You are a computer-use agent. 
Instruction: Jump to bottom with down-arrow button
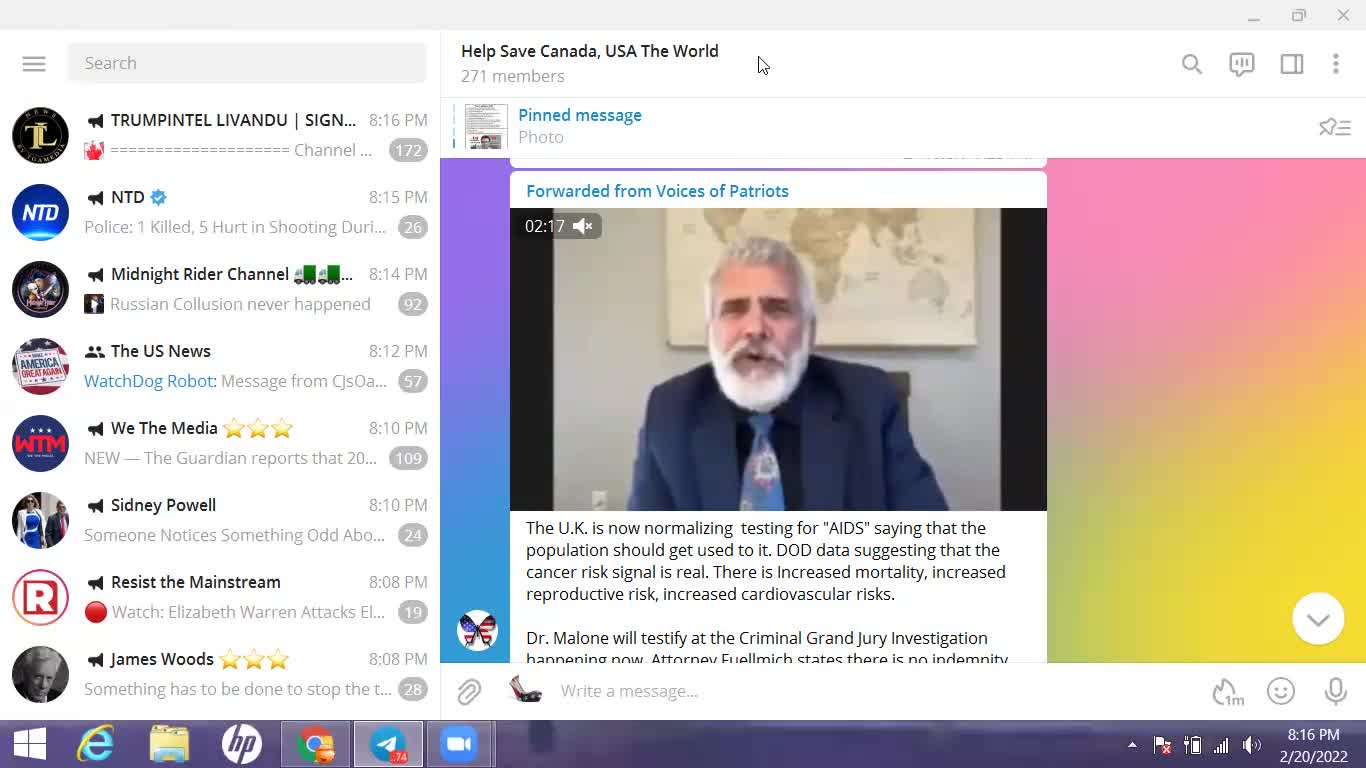click(x=1318, y=619)
